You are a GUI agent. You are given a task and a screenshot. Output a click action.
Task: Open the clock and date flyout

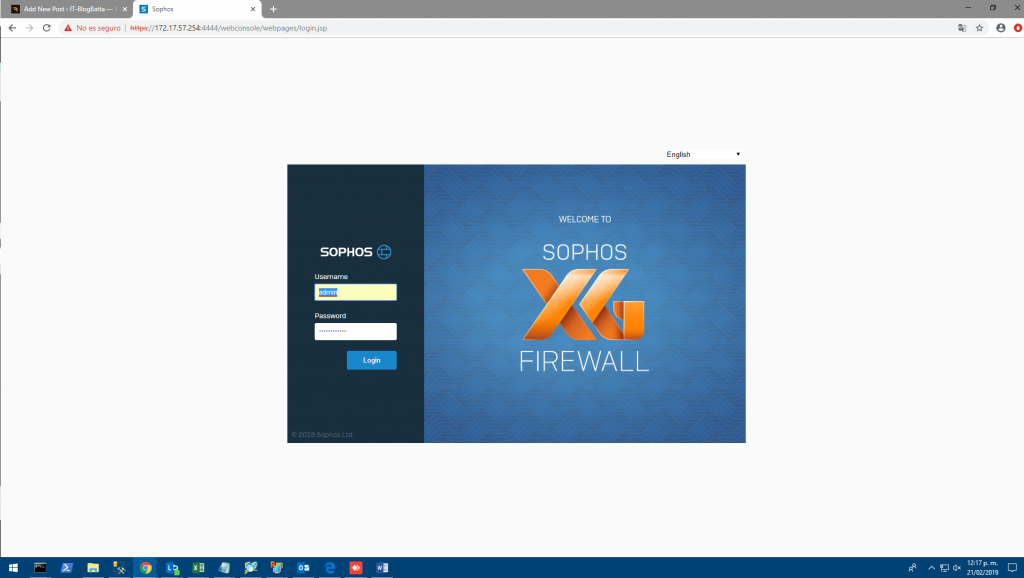982,568
